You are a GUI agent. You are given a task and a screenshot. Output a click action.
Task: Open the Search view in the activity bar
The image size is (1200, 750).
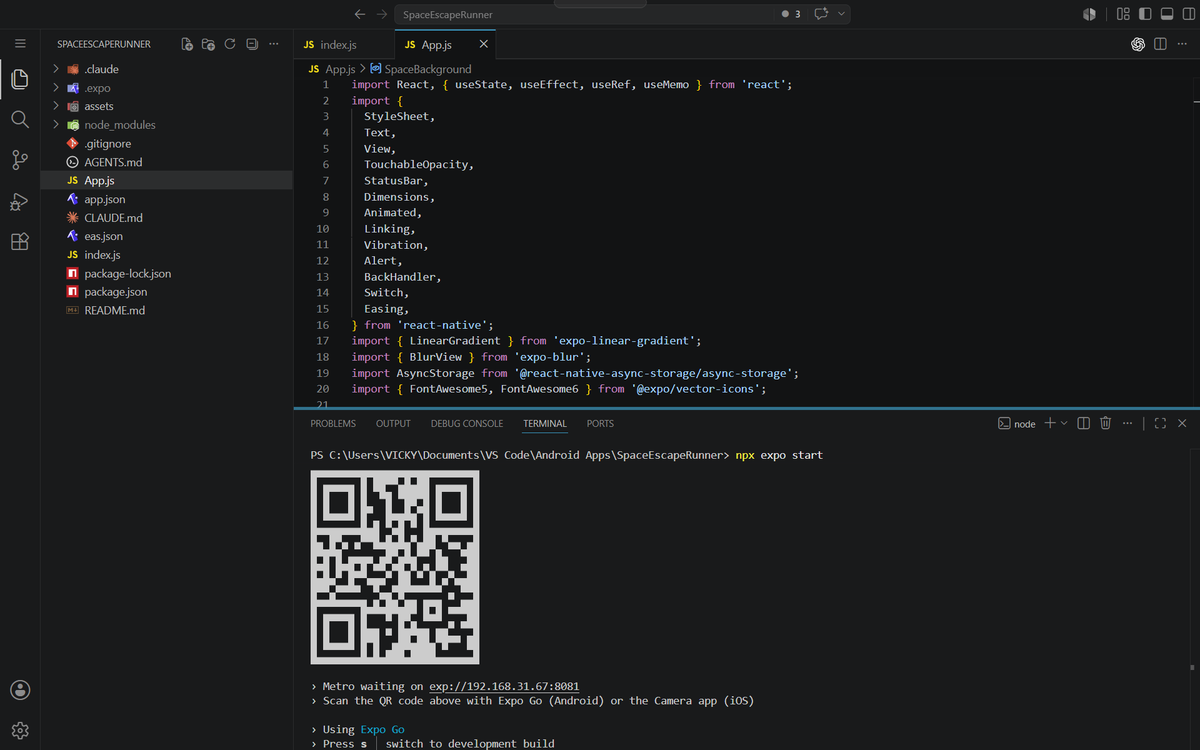[x=20, y=119]
